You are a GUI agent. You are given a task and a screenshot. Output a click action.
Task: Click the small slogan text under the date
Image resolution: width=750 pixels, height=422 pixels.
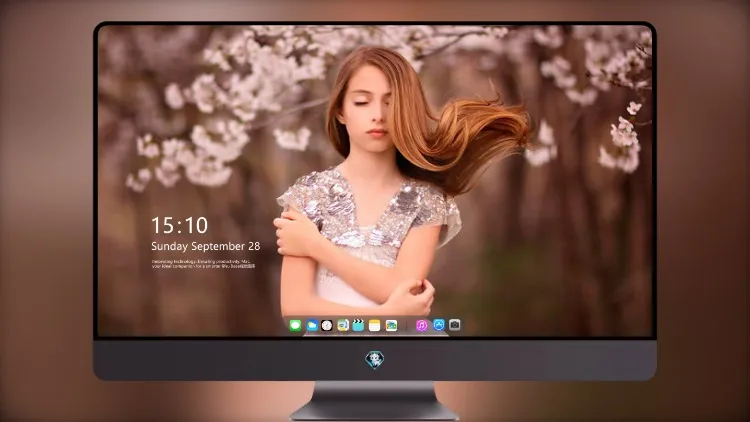click(203, 264)
